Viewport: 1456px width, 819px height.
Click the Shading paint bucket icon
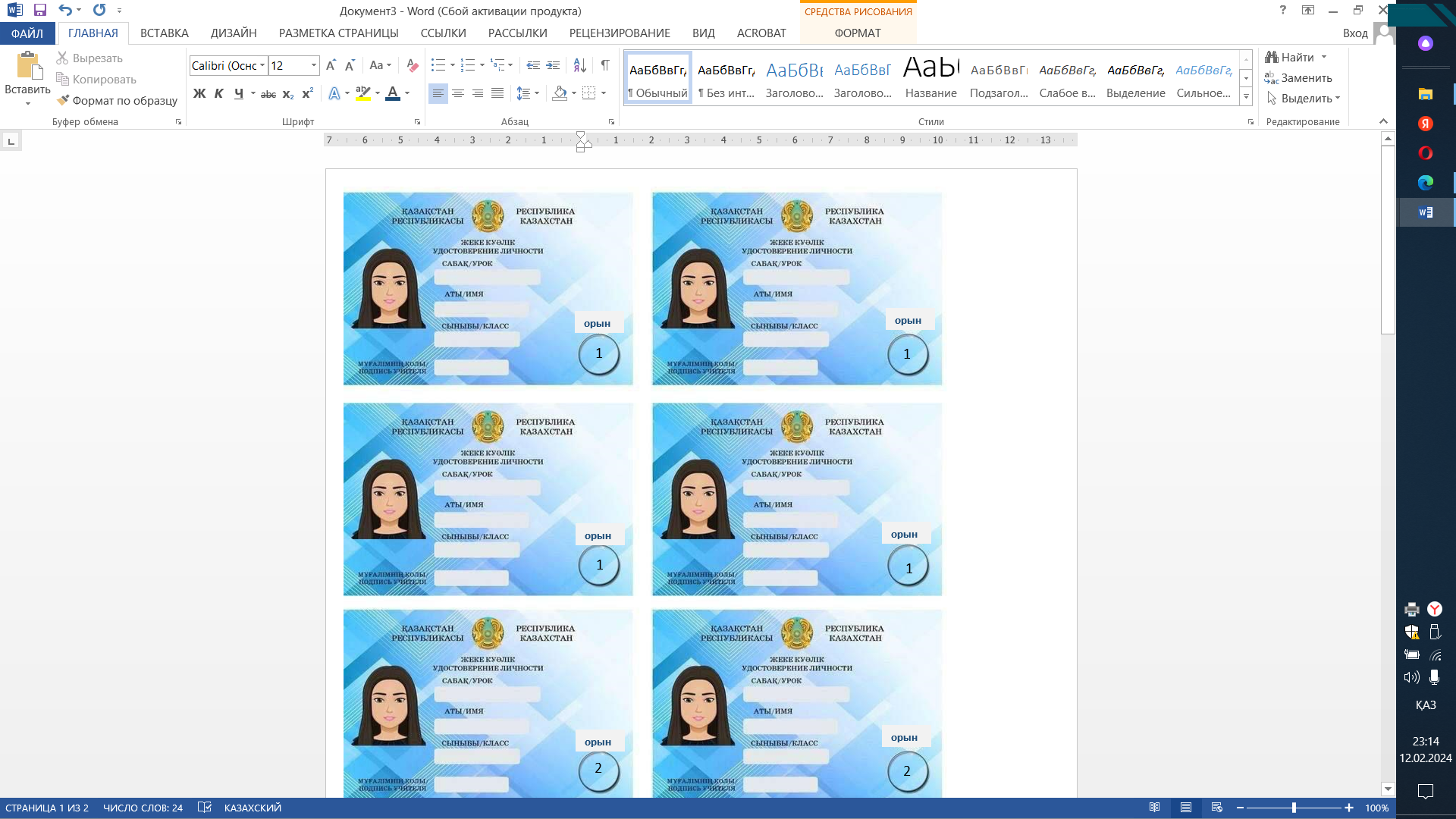point(560,93)
